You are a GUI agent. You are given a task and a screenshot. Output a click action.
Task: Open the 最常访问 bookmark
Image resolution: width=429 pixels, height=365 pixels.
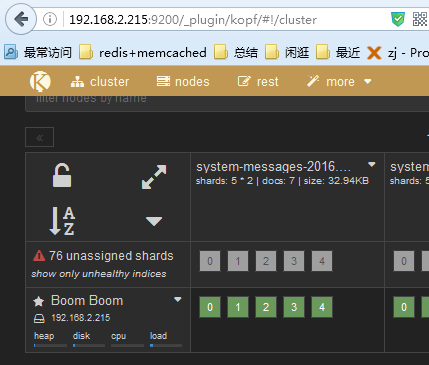(38, 52)
